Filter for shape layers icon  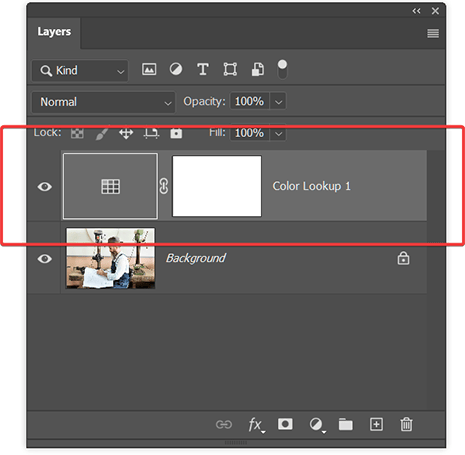(x=230, y=69)
